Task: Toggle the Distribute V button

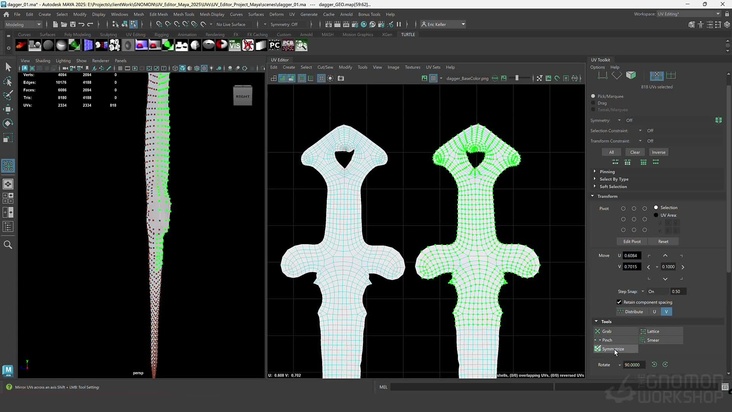Action: pyautogui.click(x=667, y=312)
